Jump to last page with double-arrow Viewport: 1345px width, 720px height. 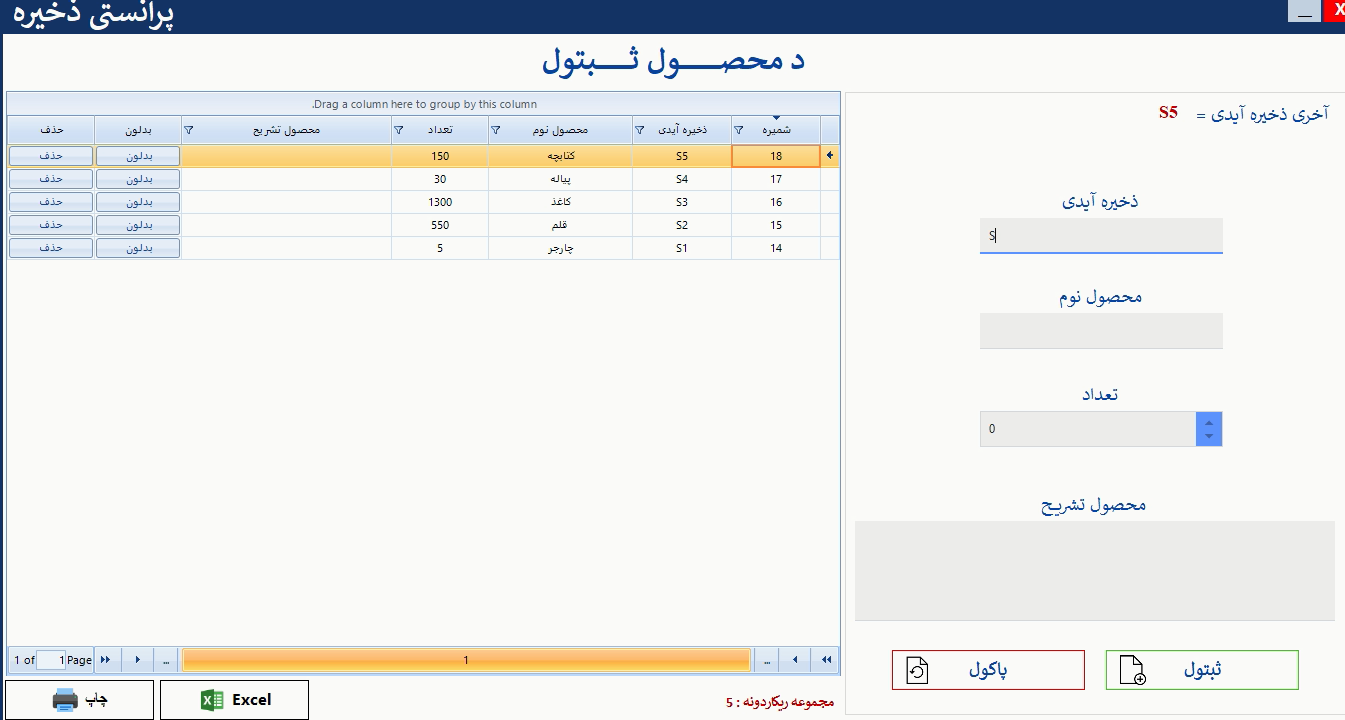click(x=106, y=660)
